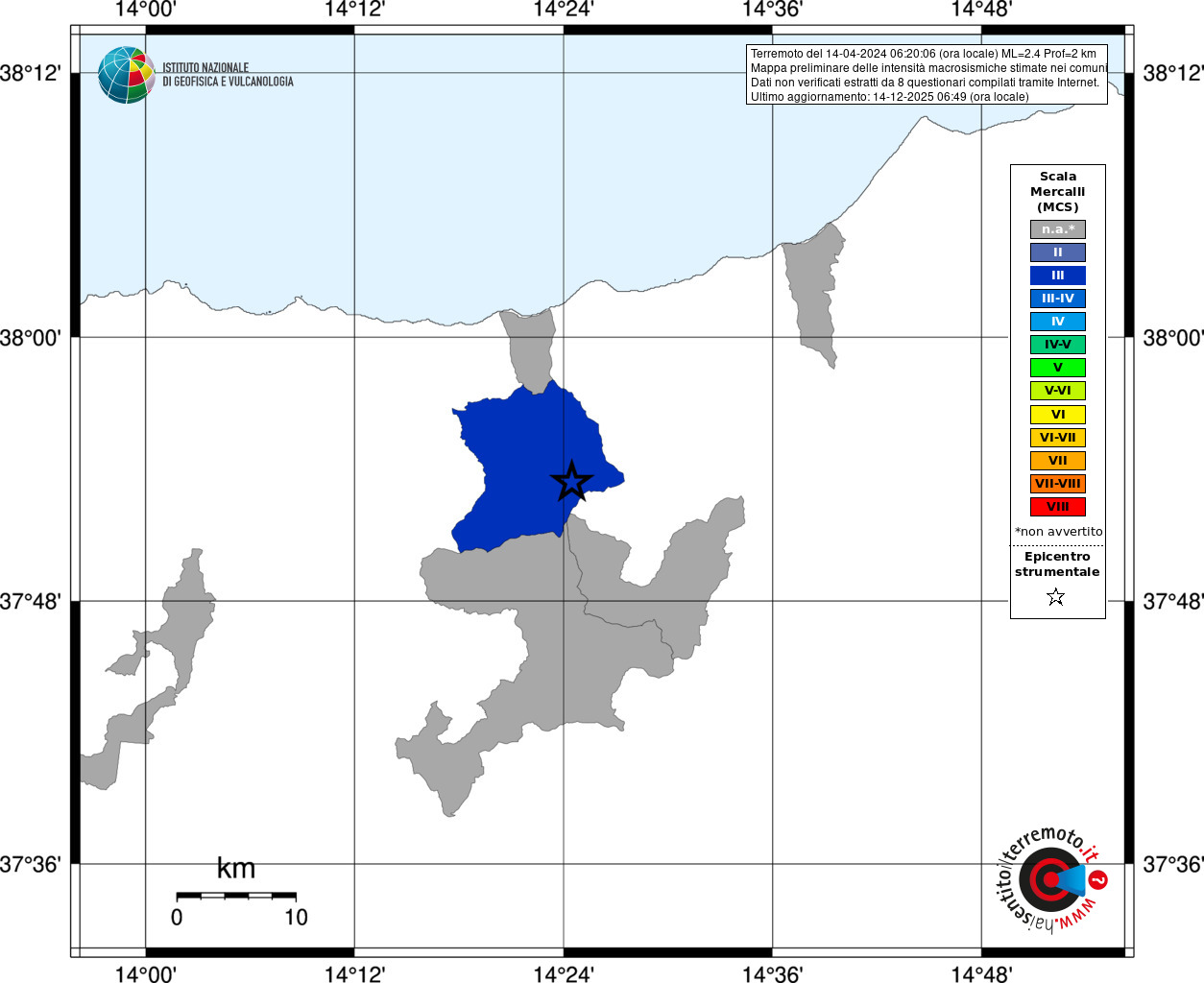Screen dimensions: 1204x983
Task: Click the Istituto Nazionale di Geofisica text
Action: (x=228, y=75)
